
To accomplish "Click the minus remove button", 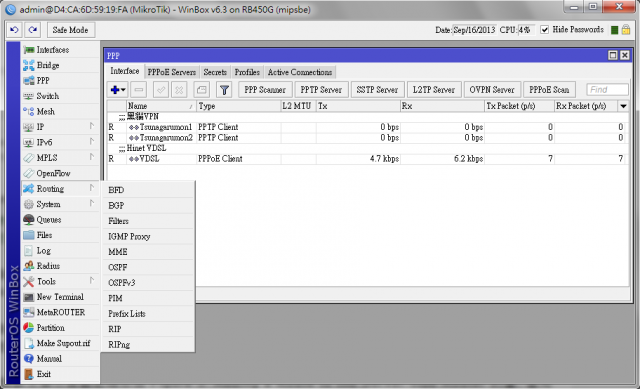I will [x=139, y=90].
